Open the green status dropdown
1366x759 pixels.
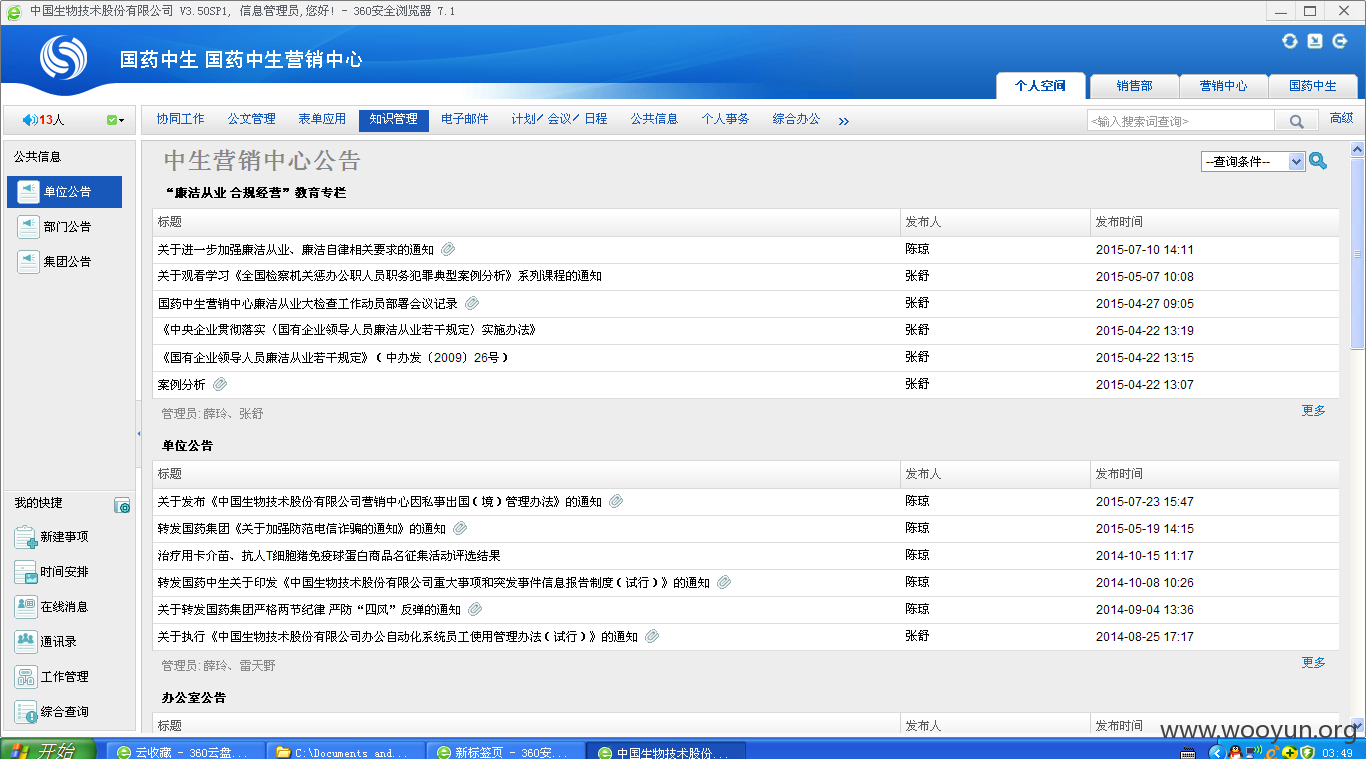[115, 120]
